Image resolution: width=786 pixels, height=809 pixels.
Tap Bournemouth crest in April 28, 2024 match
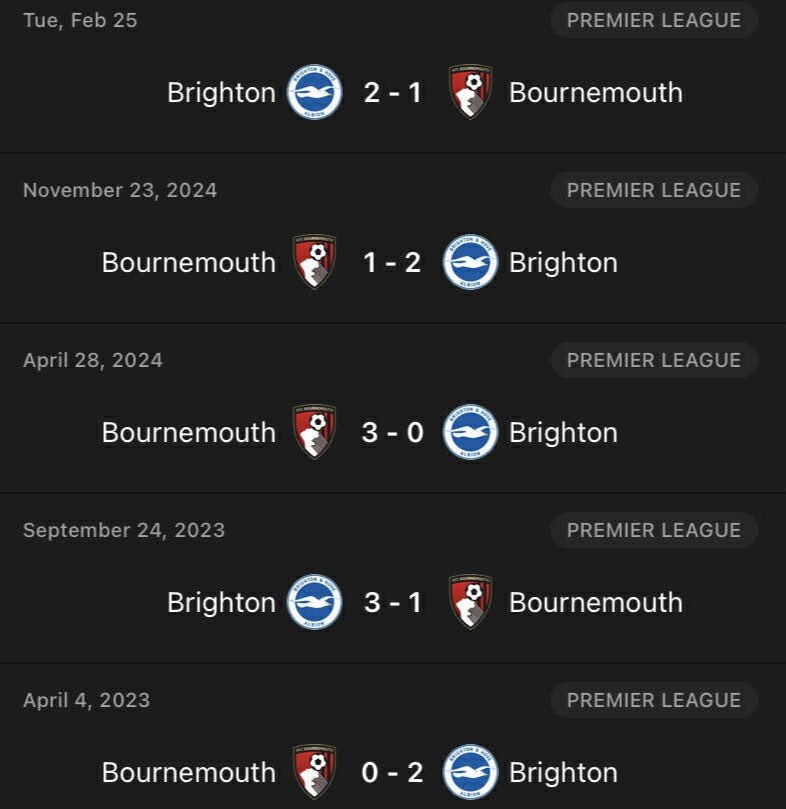[x=315, y=432]
